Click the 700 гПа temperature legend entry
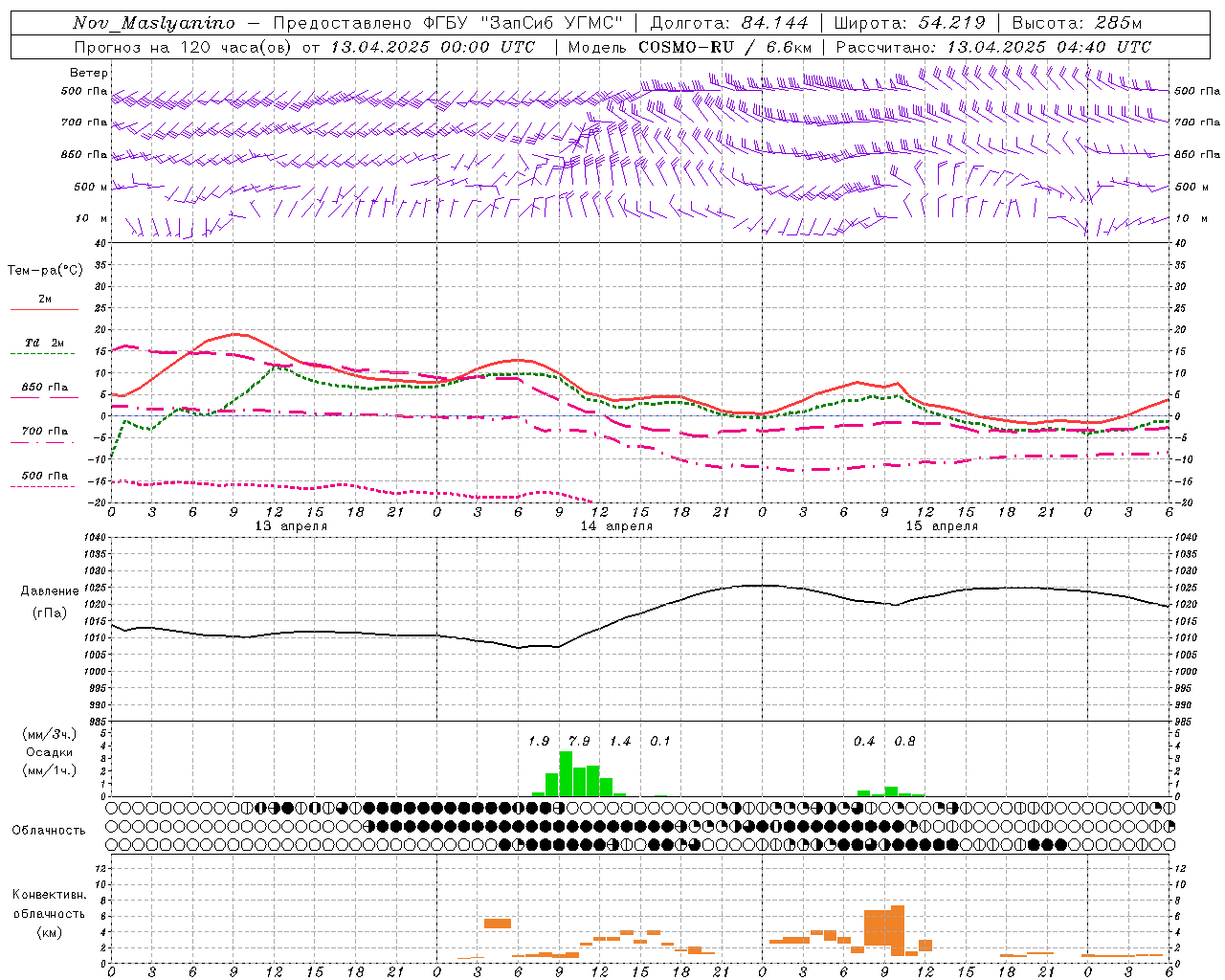The height and width of the screenshot is (980, 1225). pyautogui.click(x=44, y=432)
